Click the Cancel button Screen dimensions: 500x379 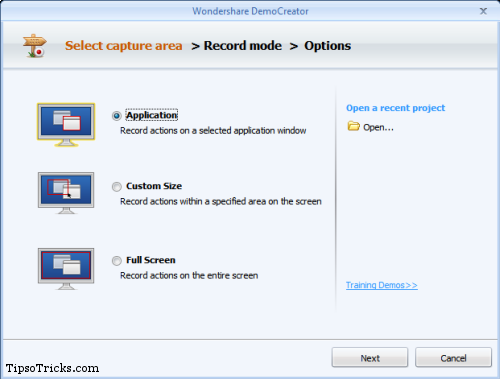pyautogui.click(x=453, y=358)
